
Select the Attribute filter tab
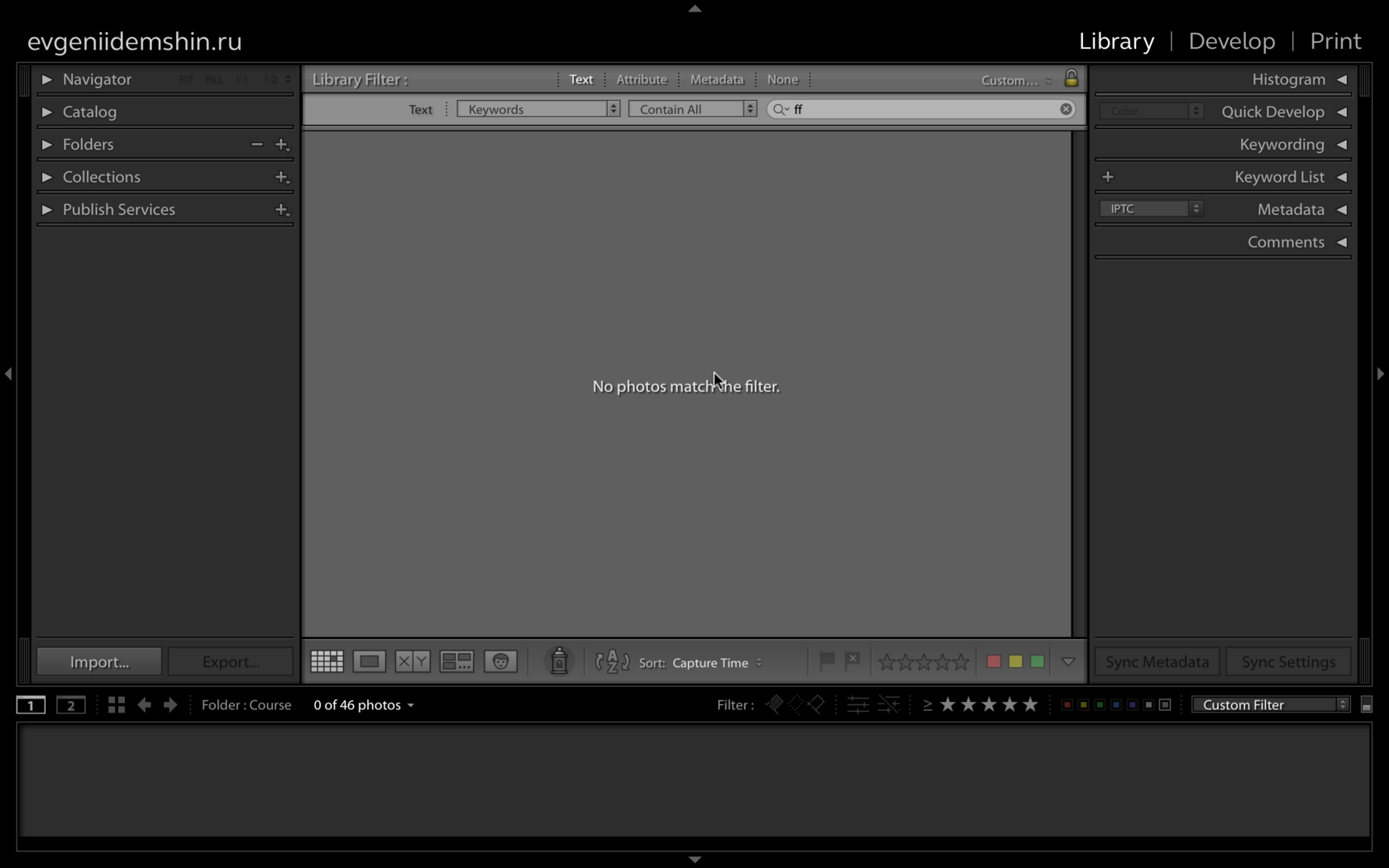tap(642, 79)
